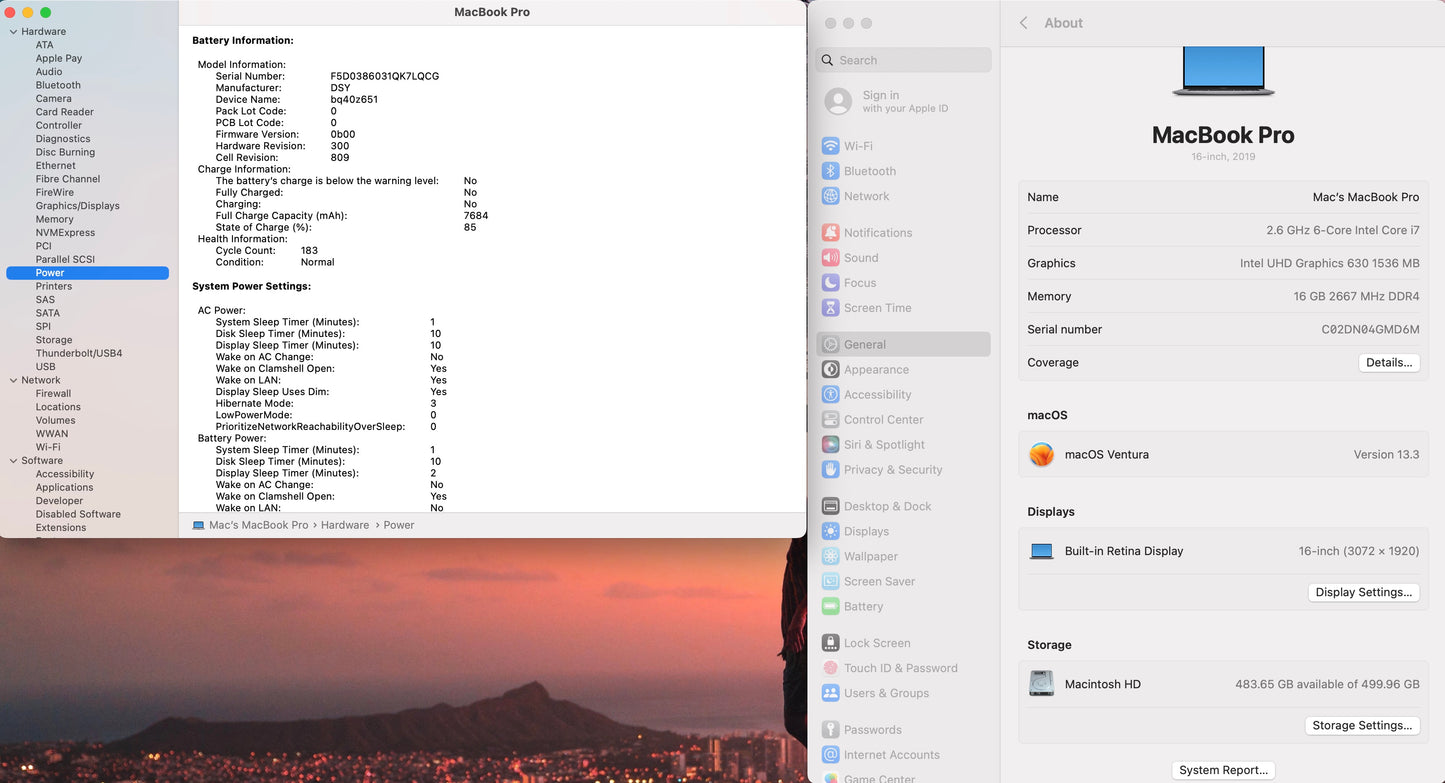Click the Storage Settings button
Viewport: 1445px width, 783px height.
point(1362,726)
